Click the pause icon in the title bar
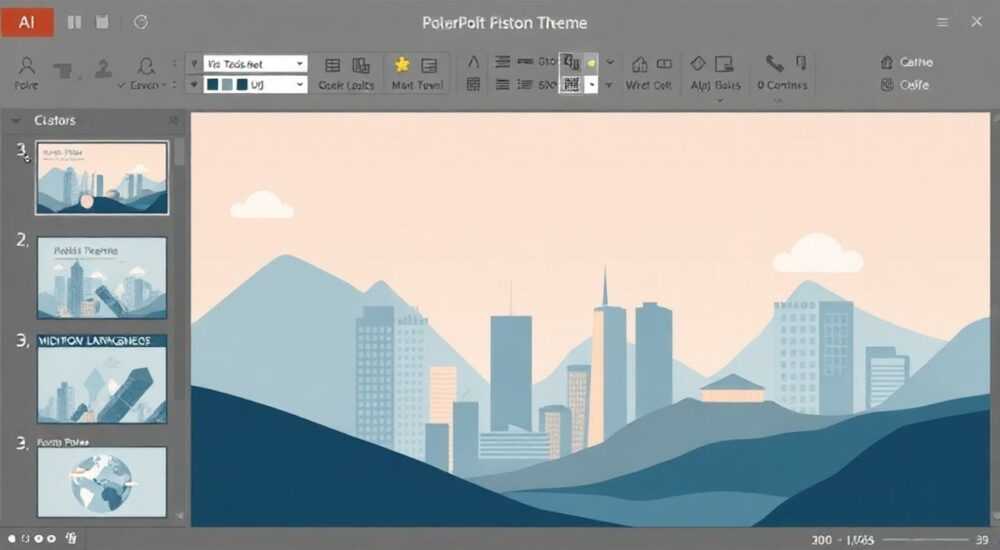 click(75, 22)
